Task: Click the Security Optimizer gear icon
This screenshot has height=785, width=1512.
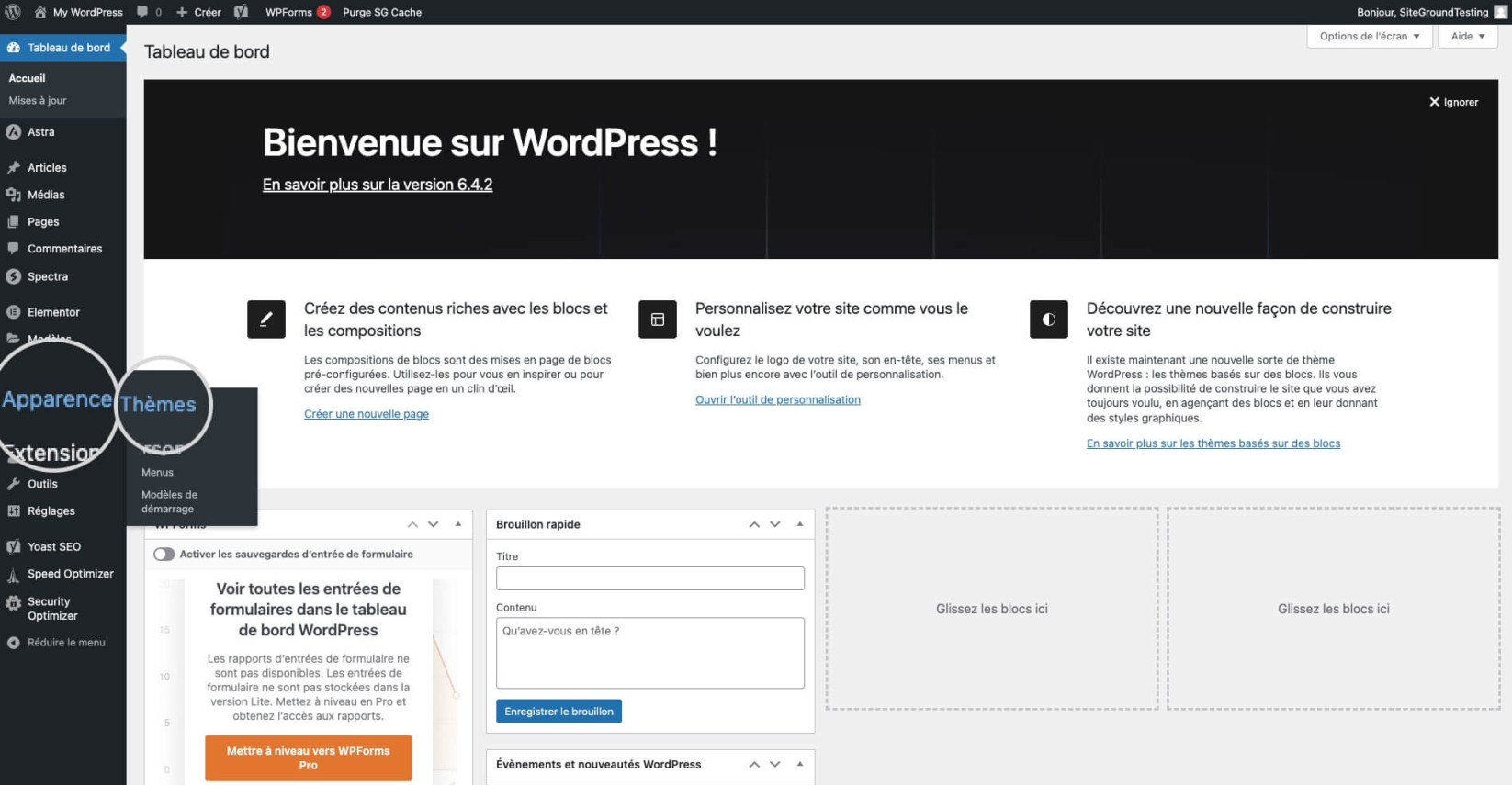Action: pyautogui.click(x=13, y=603)
